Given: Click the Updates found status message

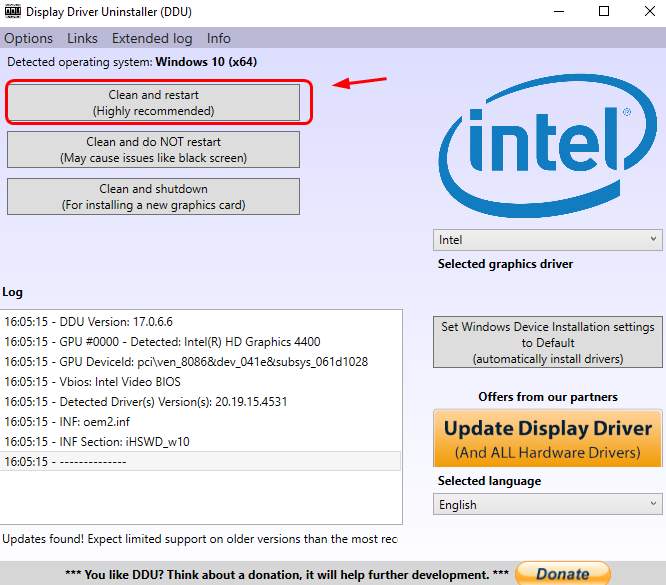Looking at the screenshot, I should click(x=200, y=539).
